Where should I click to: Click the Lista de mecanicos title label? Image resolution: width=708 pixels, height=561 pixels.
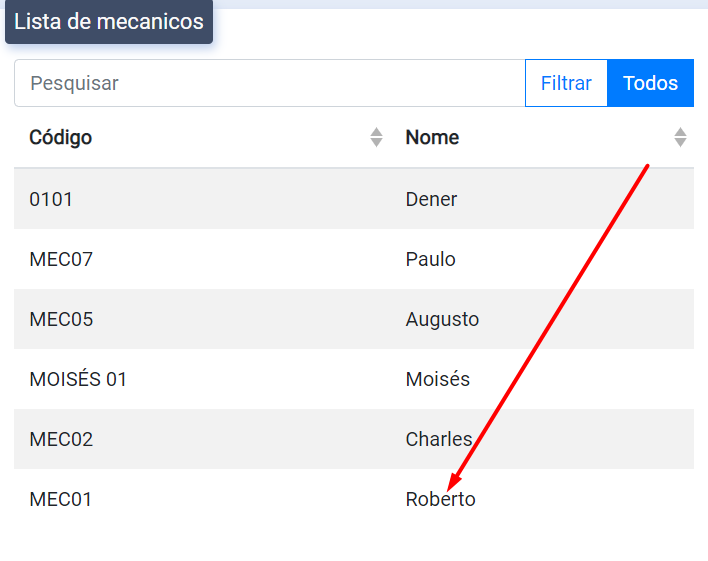109,22
